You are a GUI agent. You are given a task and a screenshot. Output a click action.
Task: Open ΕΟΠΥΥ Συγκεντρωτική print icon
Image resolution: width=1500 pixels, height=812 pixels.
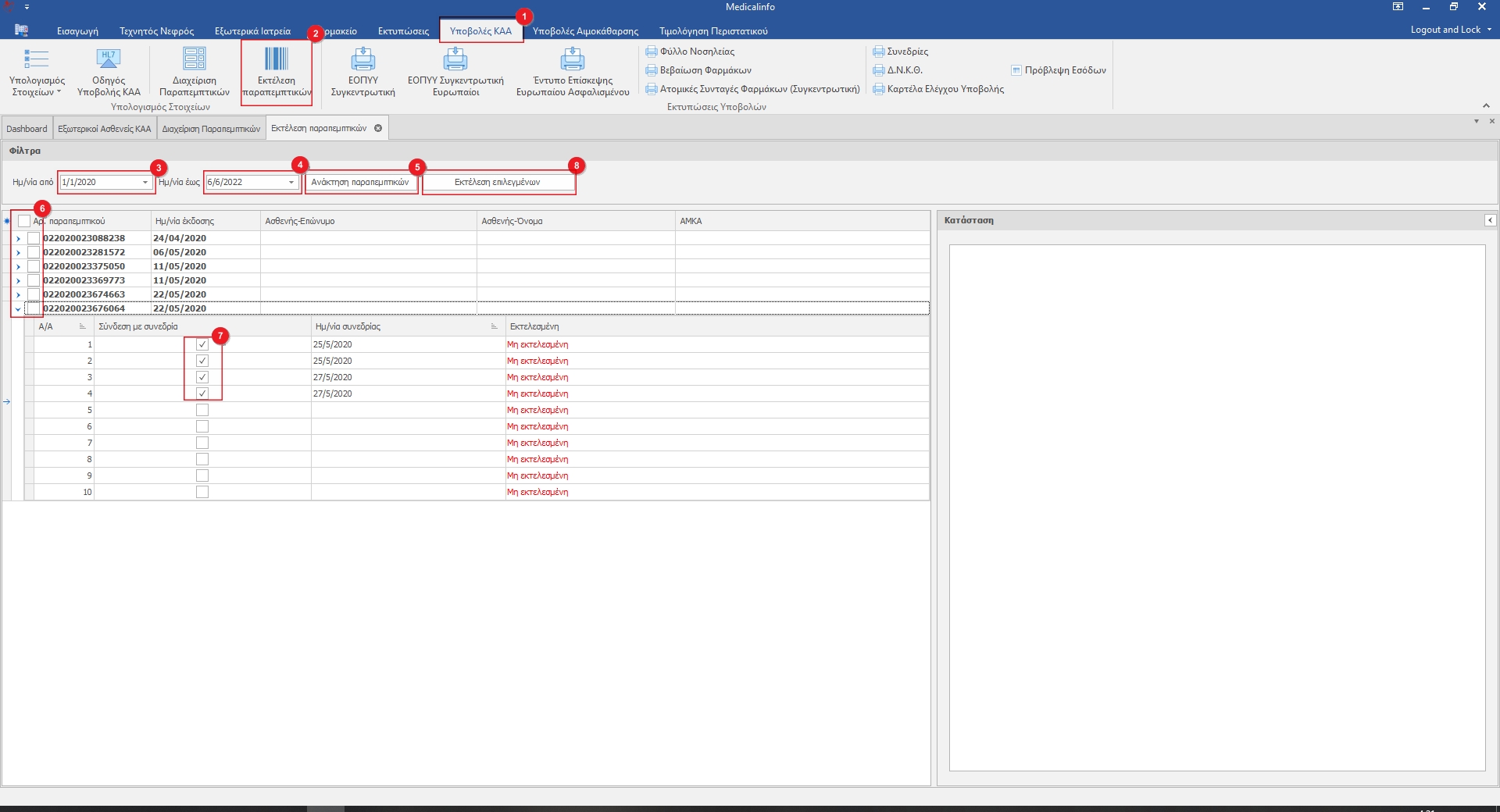[362, 60]
